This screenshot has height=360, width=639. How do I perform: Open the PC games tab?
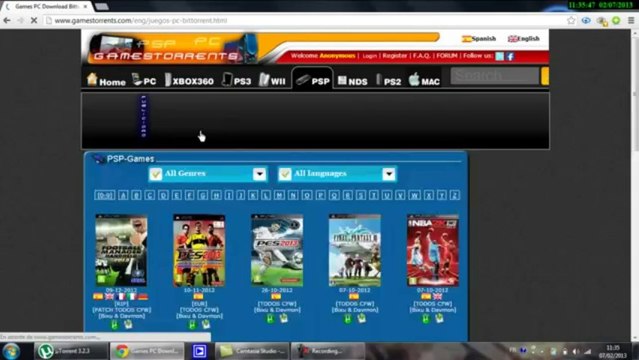[x=144, y=80]
